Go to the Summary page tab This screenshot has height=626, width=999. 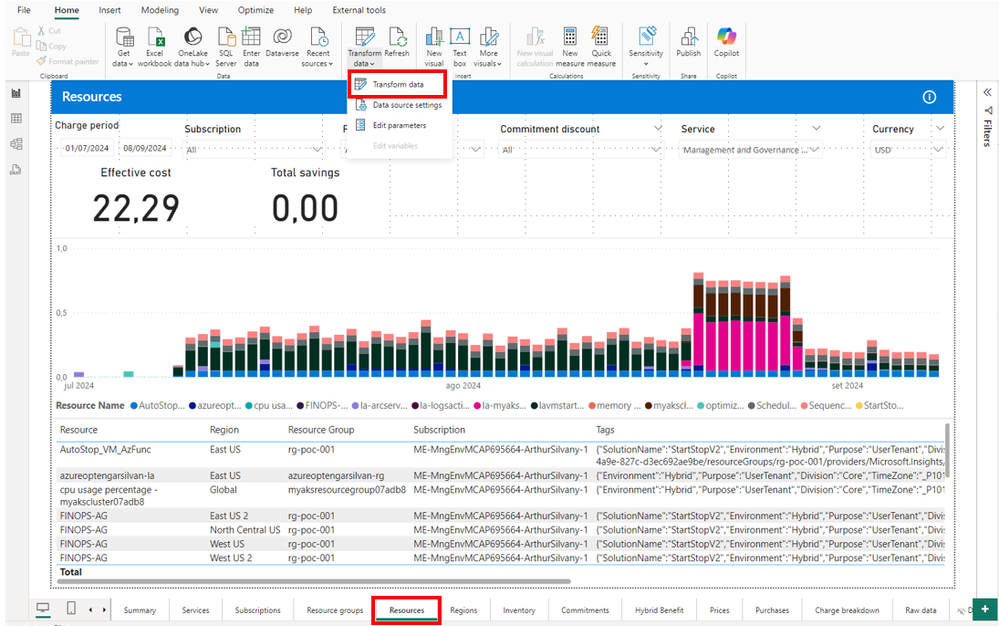pyautogui.click(x=140, y=610)
